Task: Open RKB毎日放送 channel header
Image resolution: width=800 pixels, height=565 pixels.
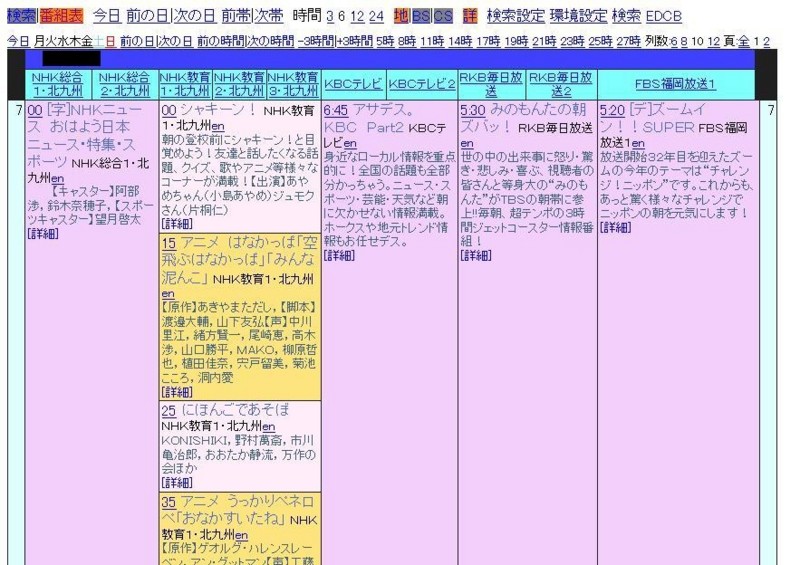Action: click(491, 84)
